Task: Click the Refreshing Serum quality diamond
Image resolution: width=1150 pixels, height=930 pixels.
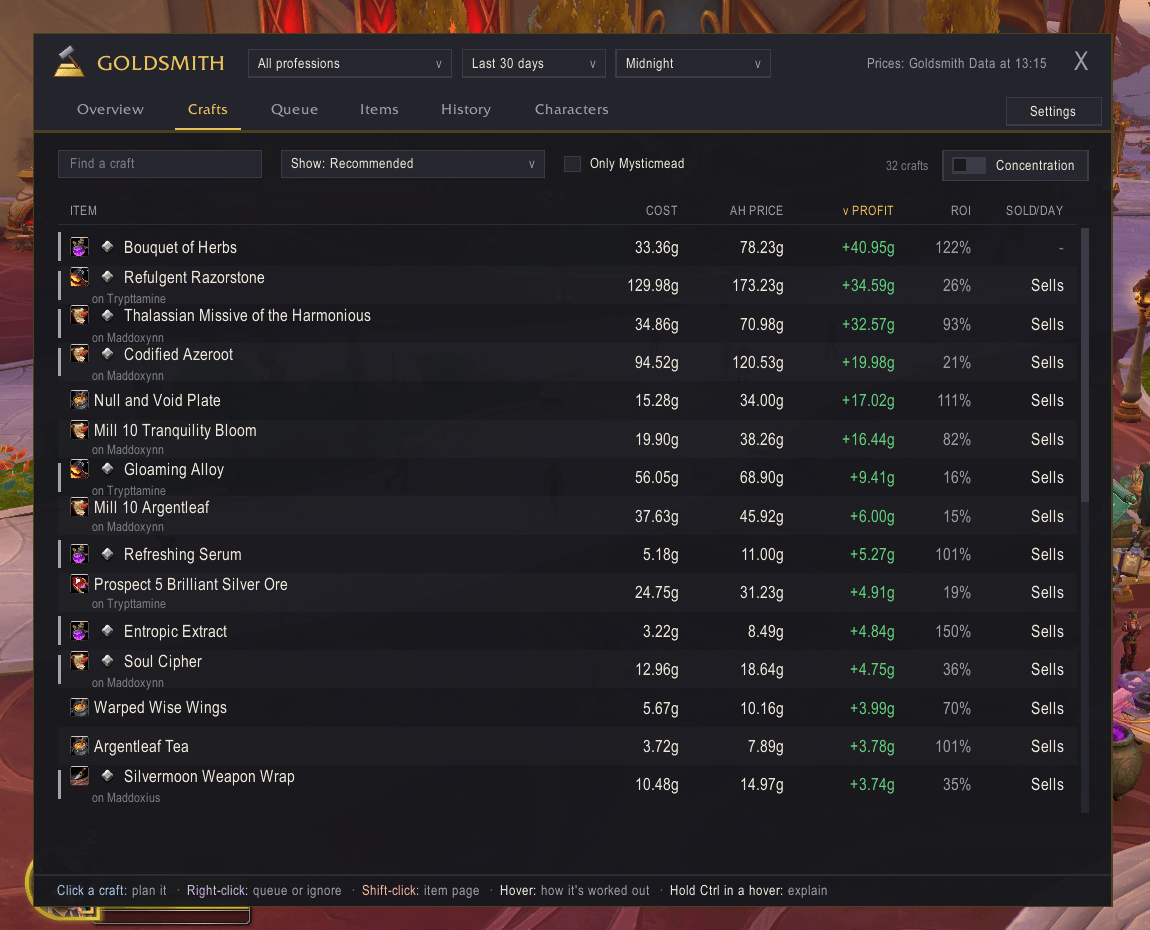Action: (107, 554)
